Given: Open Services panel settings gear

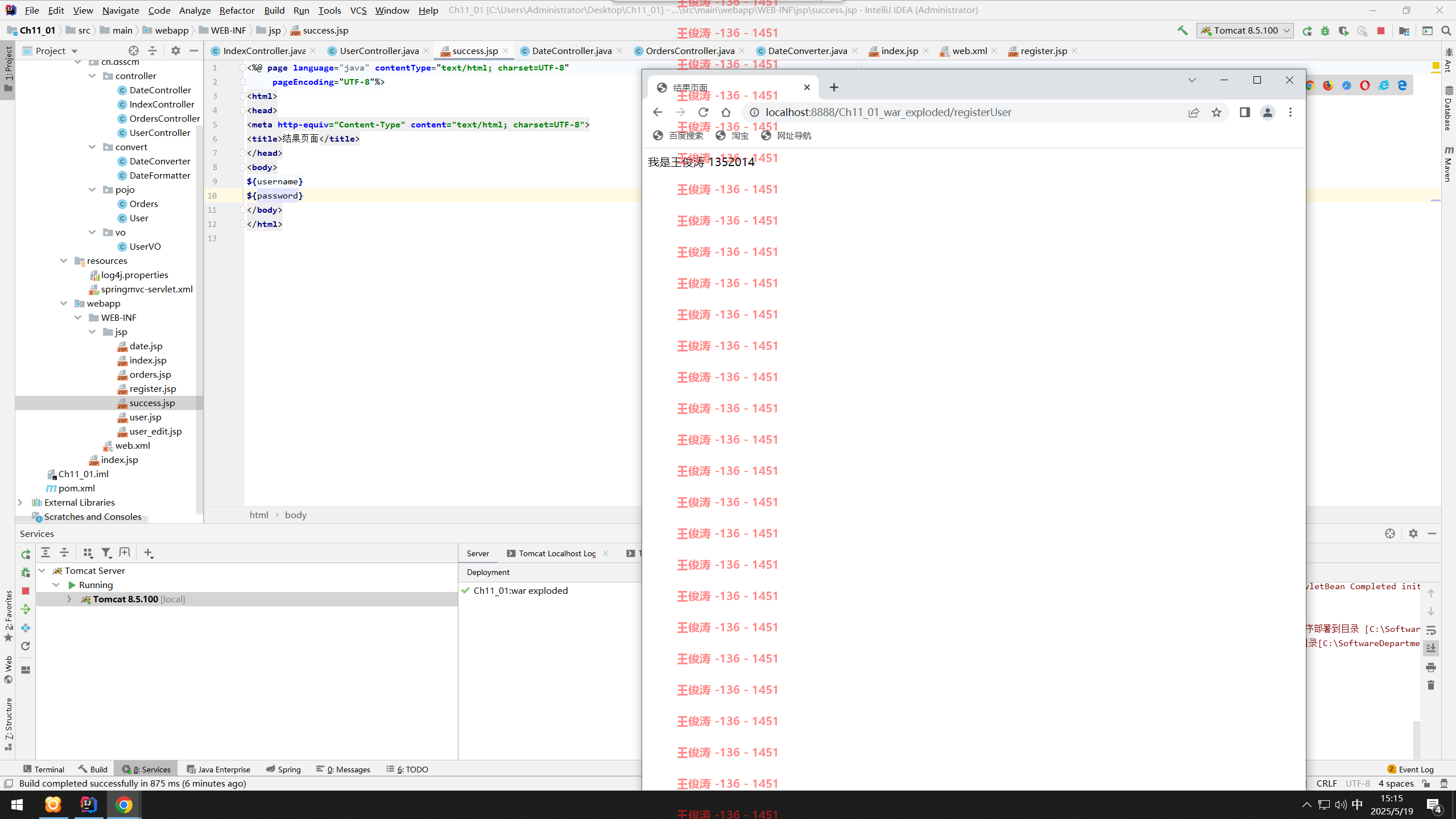Looking at the screenshot, I should coord(1413,533).
